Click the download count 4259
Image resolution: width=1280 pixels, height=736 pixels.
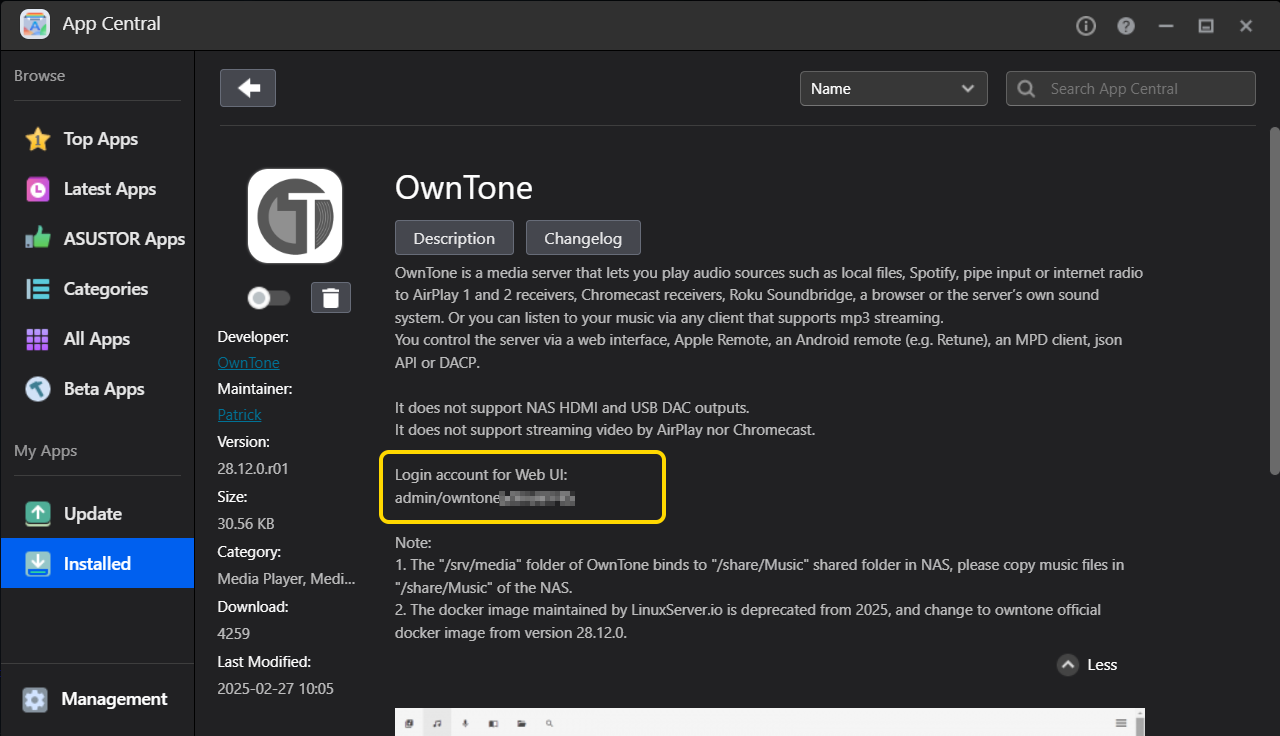234,633
